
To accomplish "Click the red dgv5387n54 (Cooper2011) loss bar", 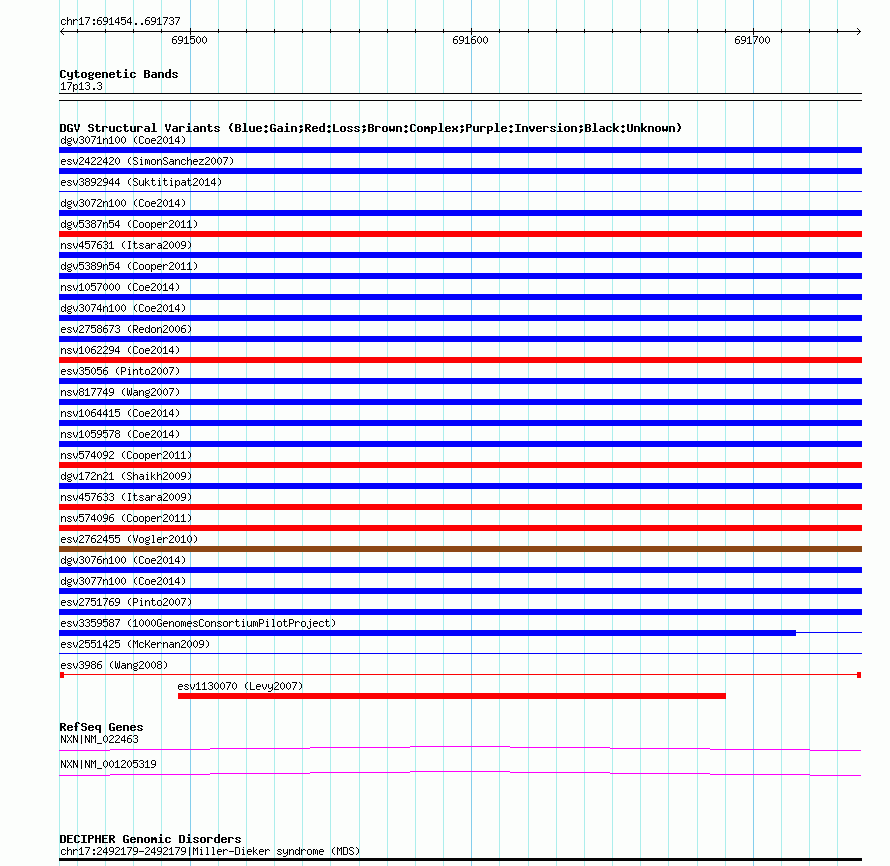I will click(460, 234).
